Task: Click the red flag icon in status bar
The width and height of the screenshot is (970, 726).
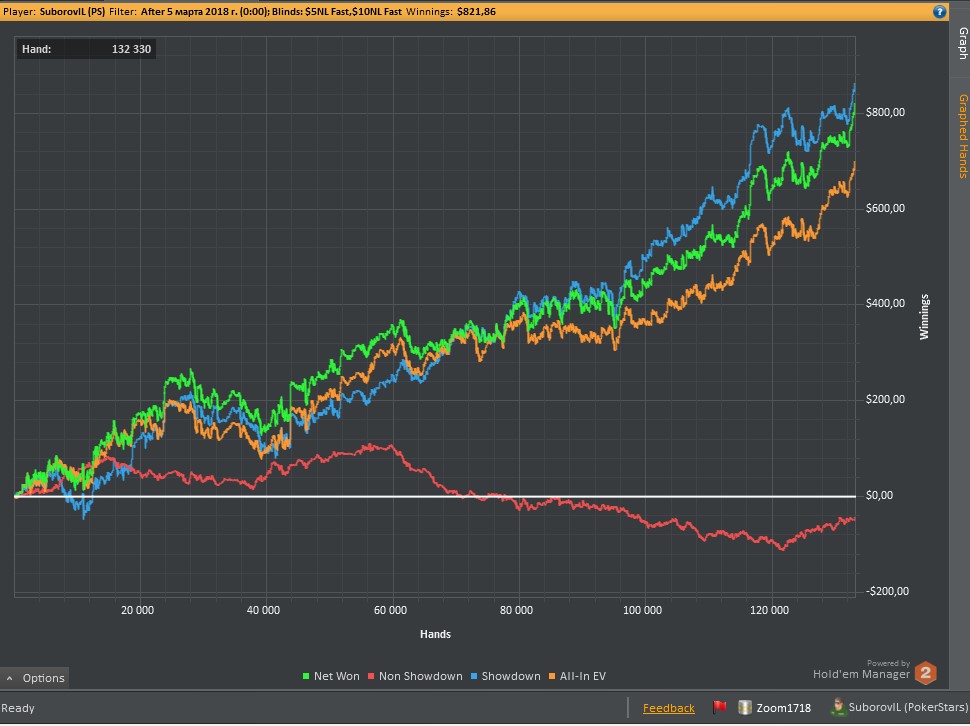Action: coord(719,708)
